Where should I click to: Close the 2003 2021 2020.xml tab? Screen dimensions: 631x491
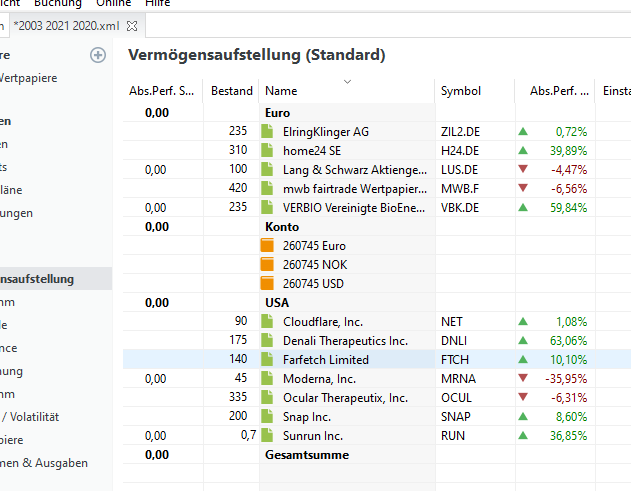click(132, 26)
